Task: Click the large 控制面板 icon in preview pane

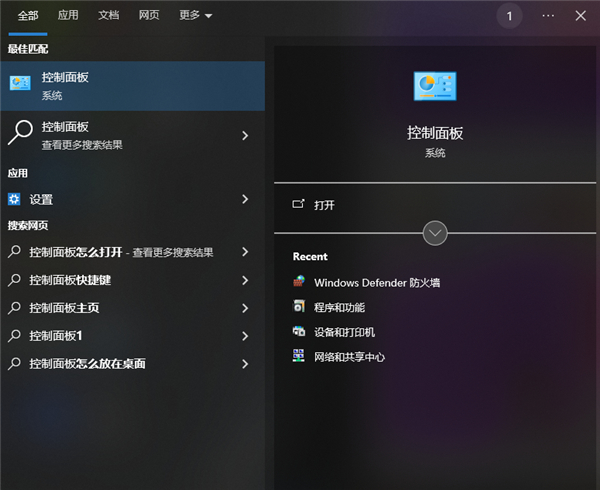Action: point(435,86)
